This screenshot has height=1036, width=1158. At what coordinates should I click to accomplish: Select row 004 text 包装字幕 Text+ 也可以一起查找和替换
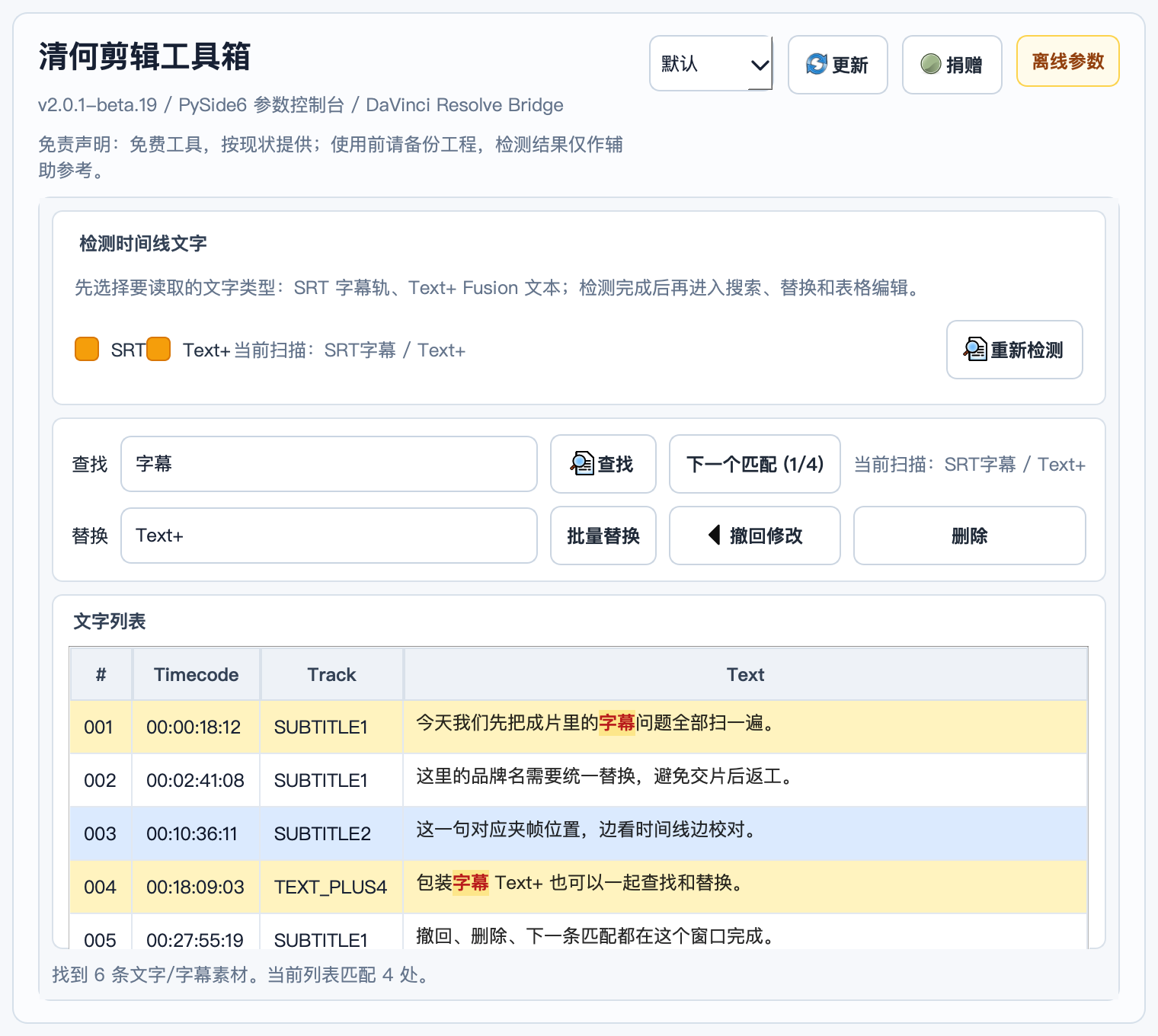[x=579, y=883]
